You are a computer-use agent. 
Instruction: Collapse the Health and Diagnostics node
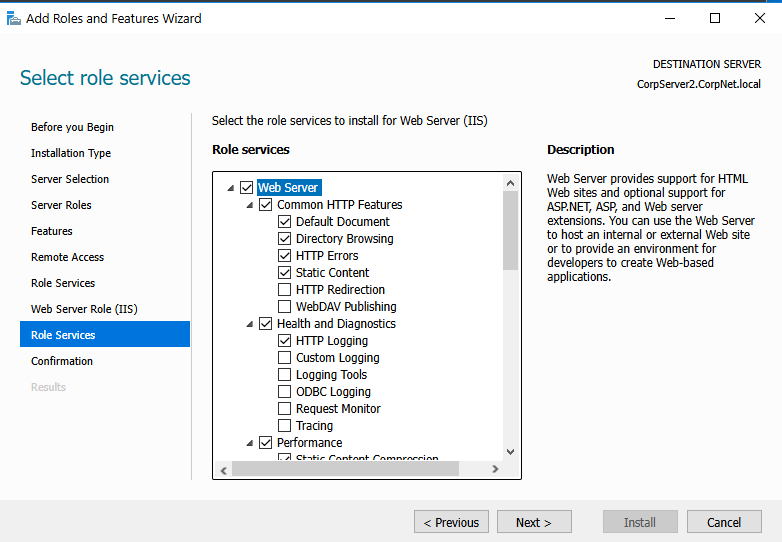251,324
